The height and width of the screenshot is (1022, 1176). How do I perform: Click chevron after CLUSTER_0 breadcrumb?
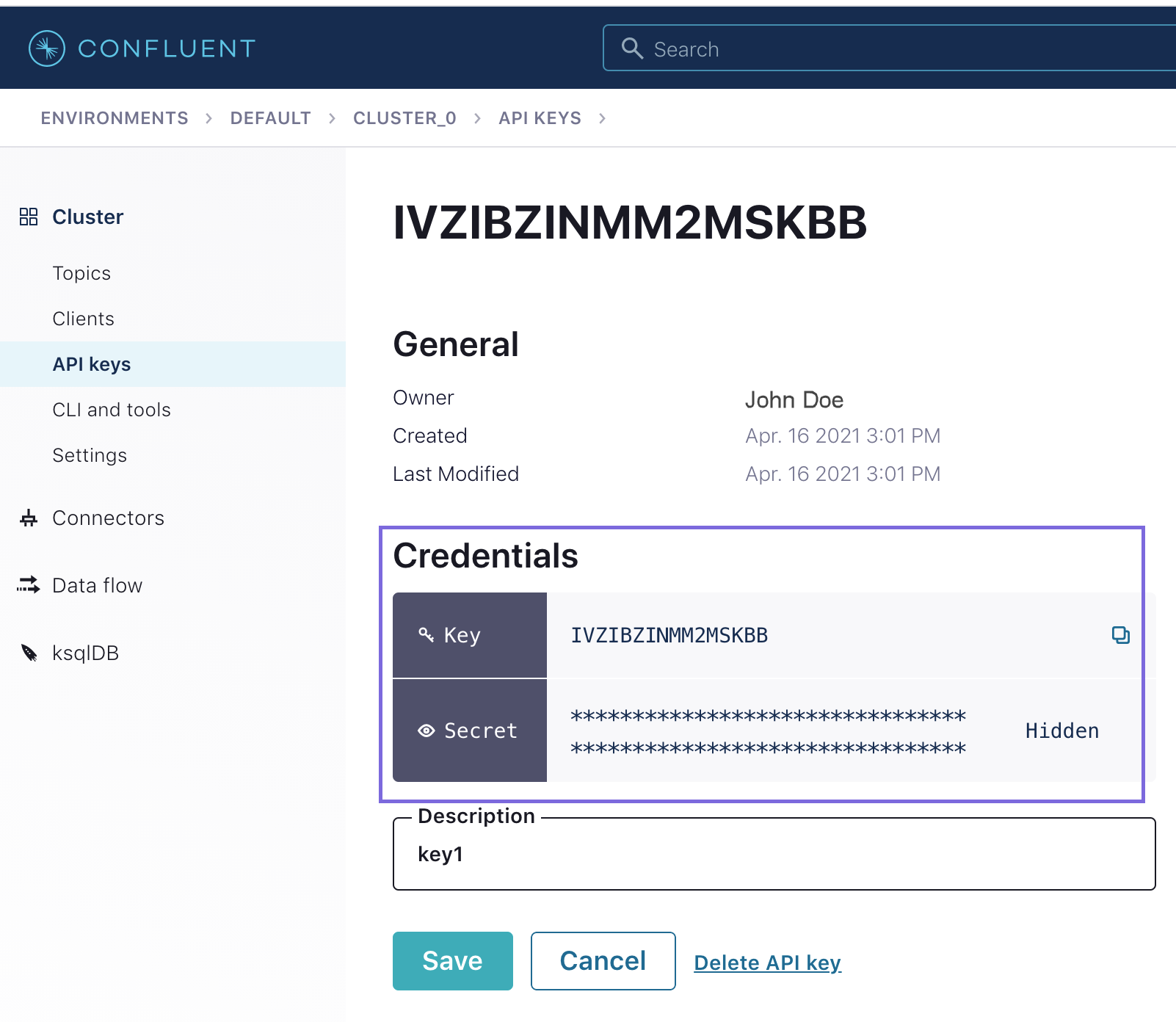pos(478,118)
